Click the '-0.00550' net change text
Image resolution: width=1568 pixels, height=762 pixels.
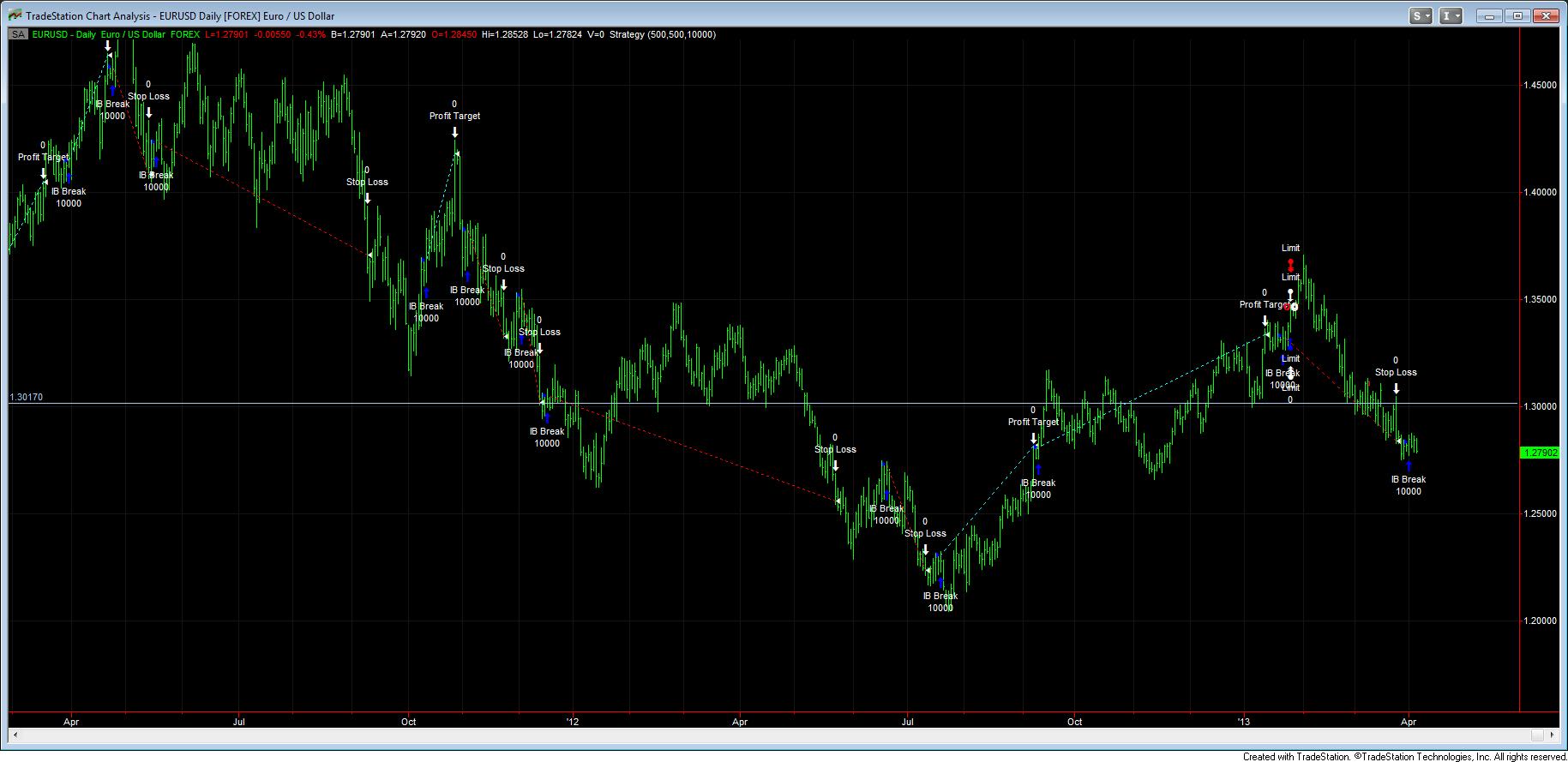(x=273, y=34)
